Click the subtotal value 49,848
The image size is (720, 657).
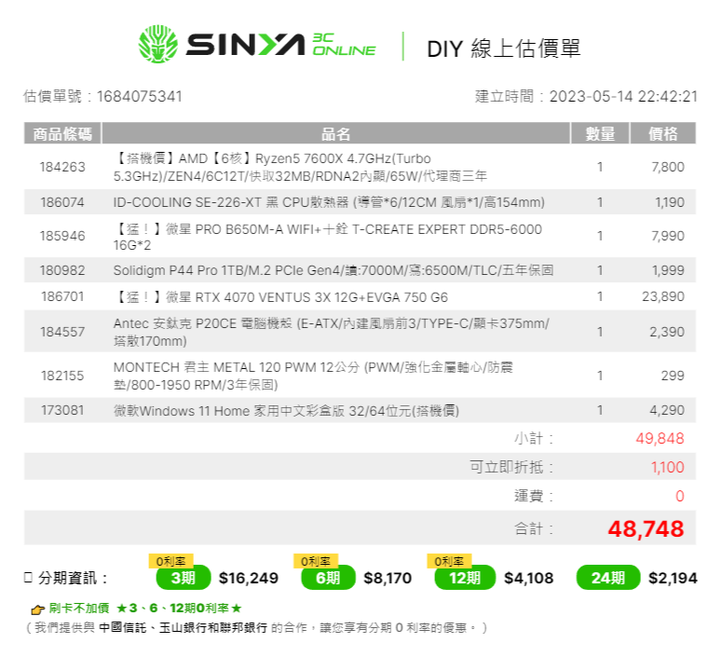(x=660, y=438)
